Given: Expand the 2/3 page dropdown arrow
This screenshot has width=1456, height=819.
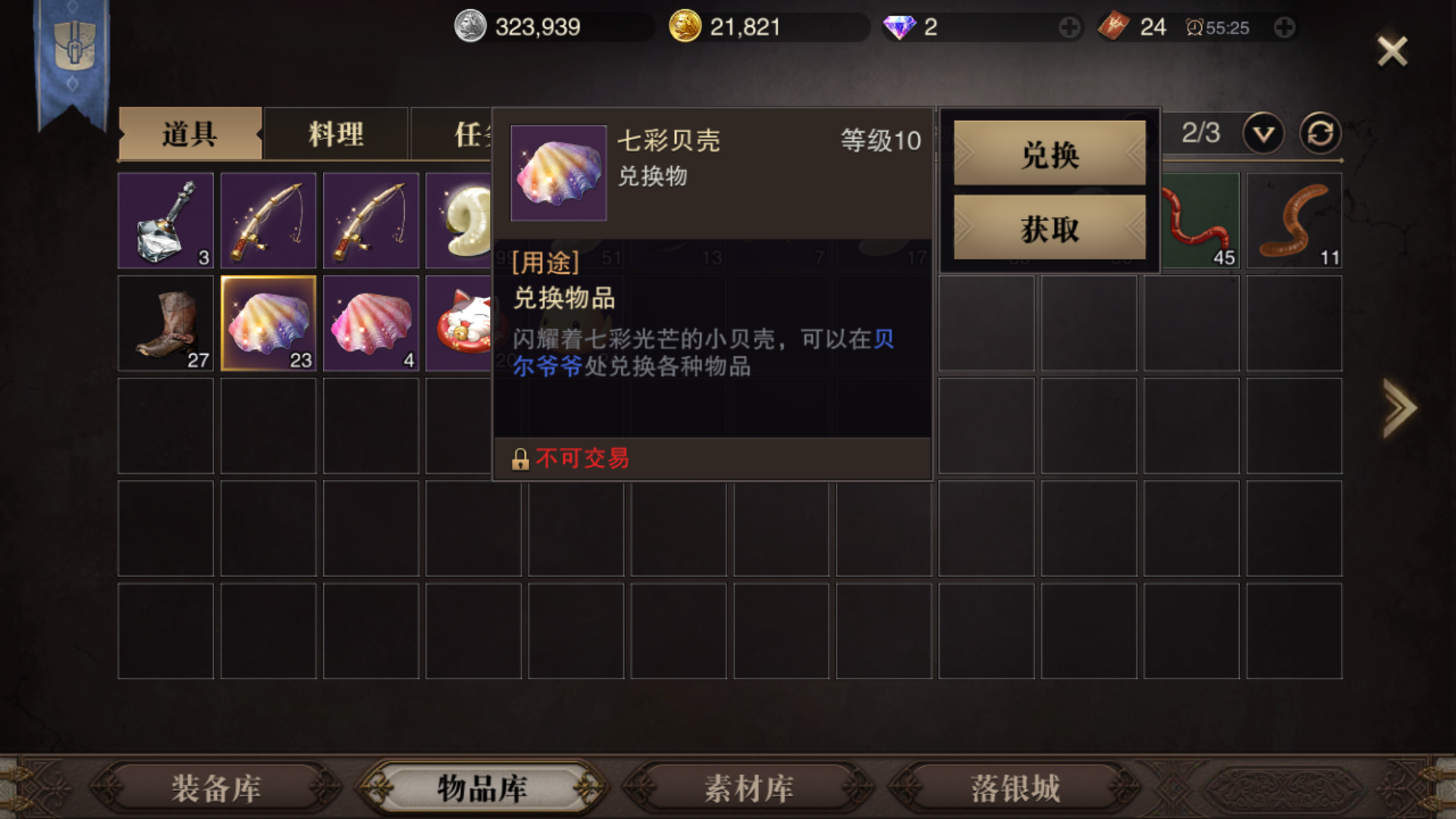Looking at the screenshot, I should click(x=1263, y=133).
